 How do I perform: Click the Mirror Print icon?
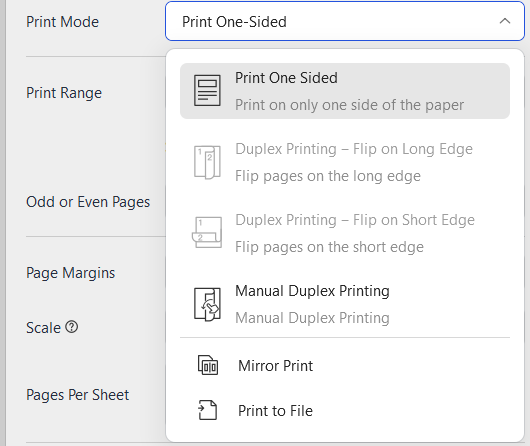[x=208, y=365]
